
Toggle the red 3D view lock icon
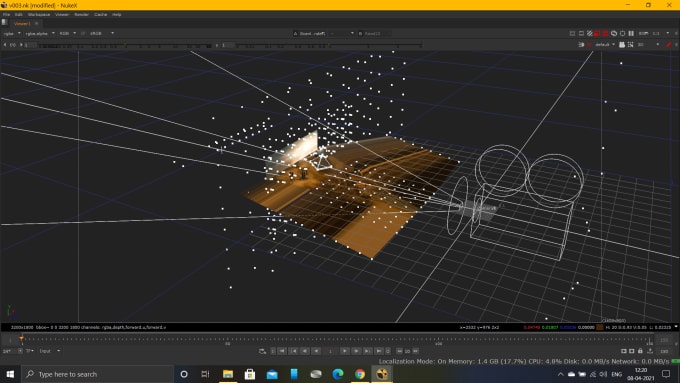[x=590, y=45]
